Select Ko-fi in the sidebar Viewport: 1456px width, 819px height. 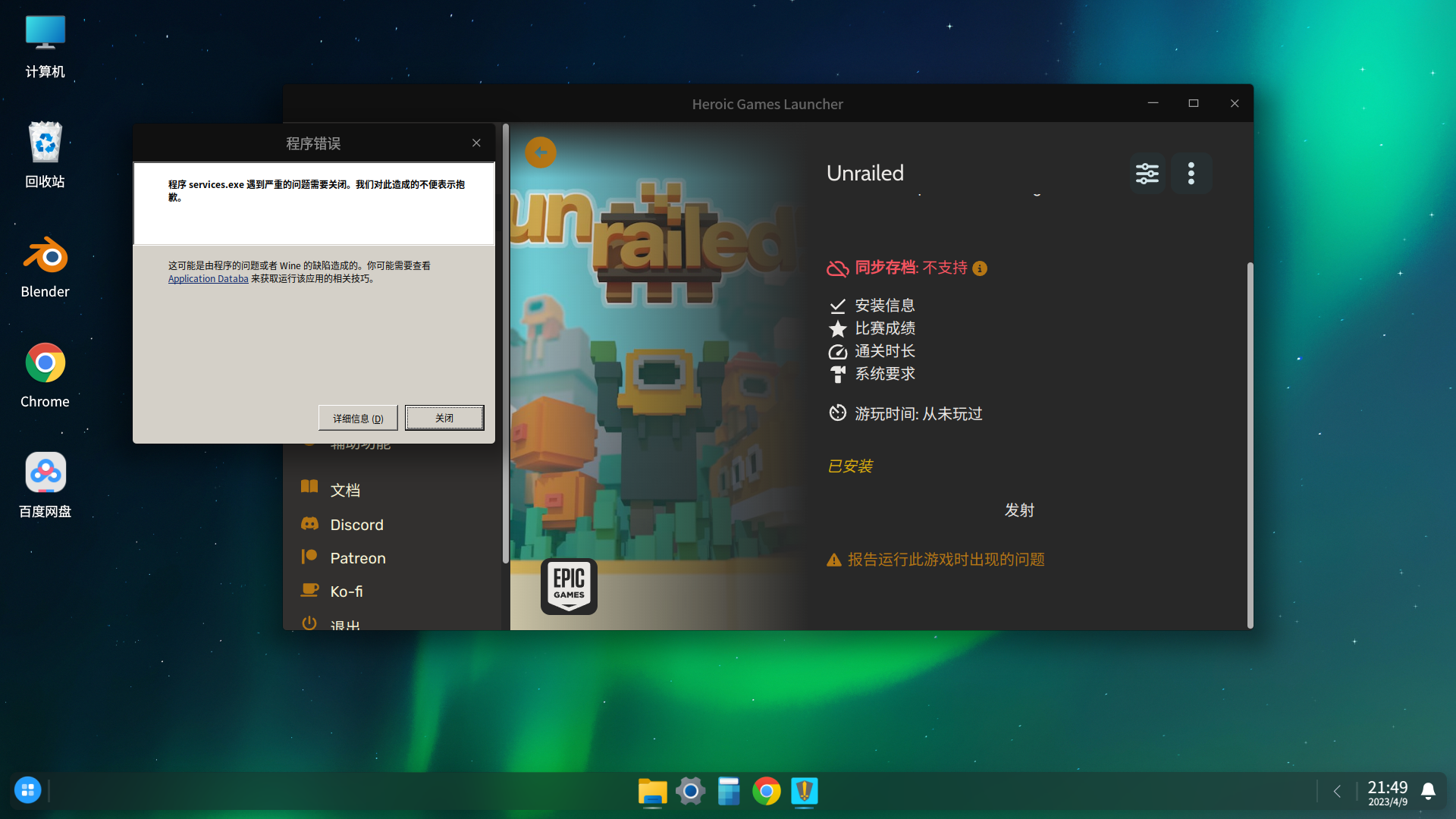[346, 591]
